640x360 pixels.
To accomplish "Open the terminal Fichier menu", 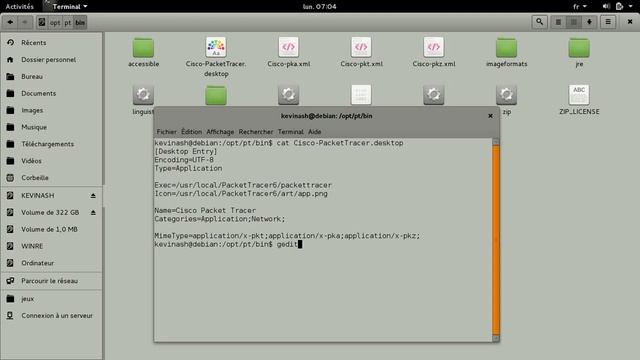I will pyautogui.click(x=167, y=132).
